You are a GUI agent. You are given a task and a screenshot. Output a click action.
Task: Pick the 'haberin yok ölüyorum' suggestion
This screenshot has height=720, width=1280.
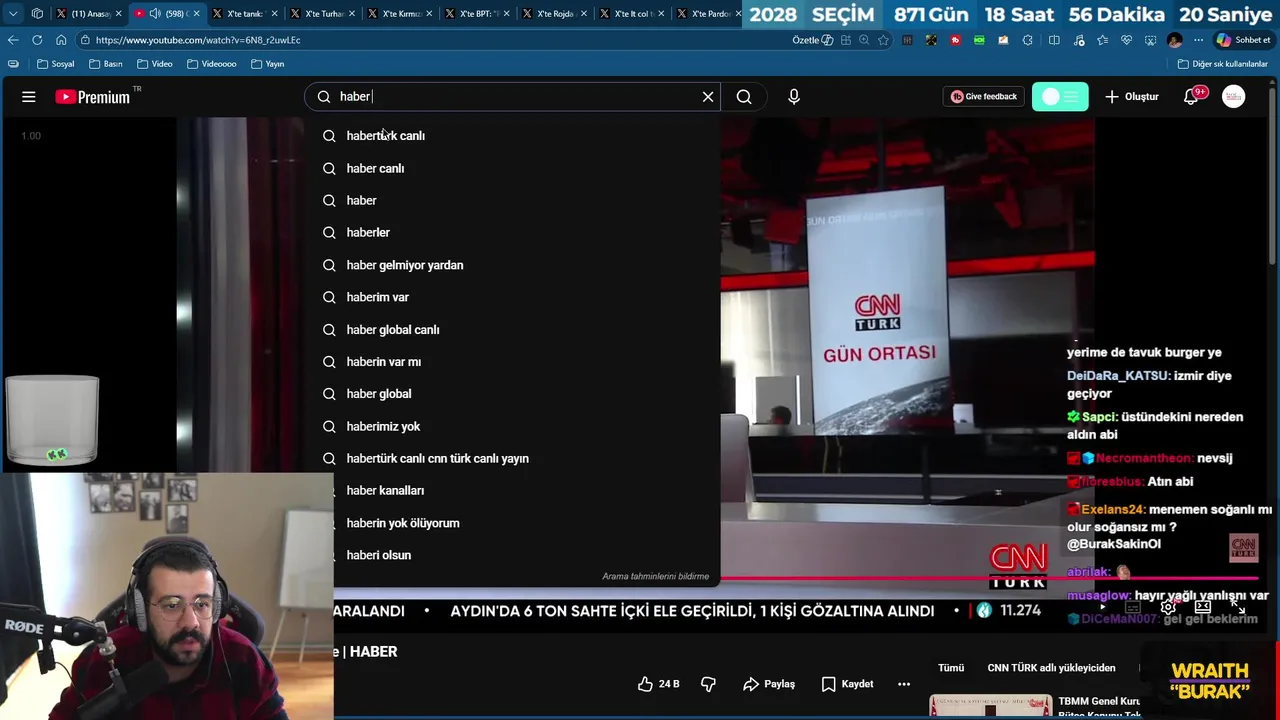527,523
